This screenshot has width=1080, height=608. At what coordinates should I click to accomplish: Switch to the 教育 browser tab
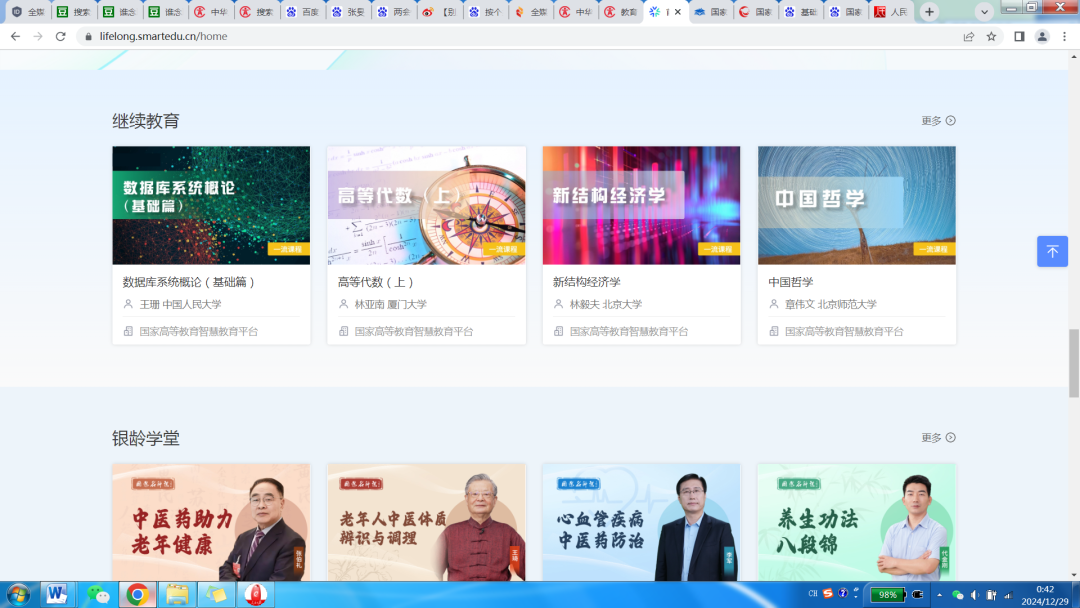pos(620,12)
